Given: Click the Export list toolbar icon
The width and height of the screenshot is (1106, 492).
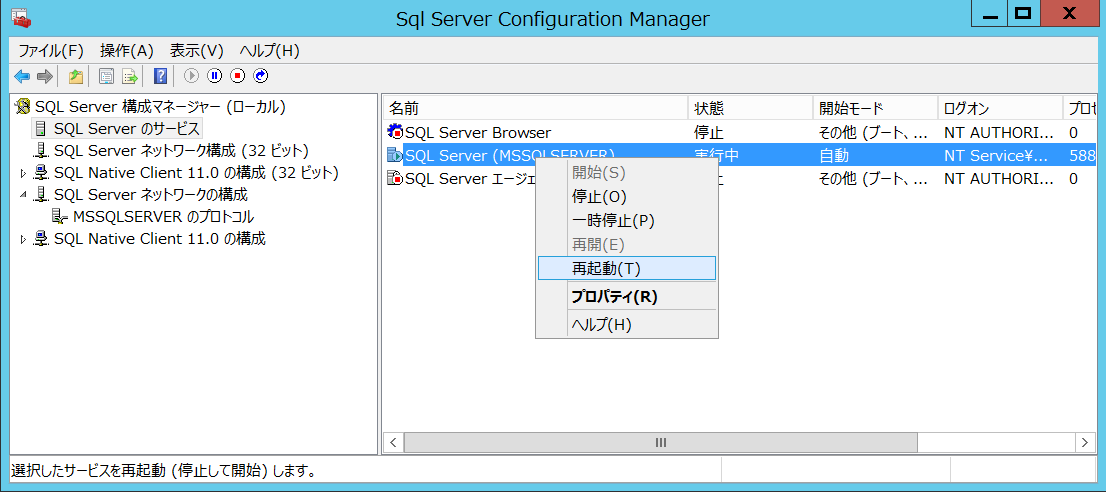Looking at the screenshot, I should [x=129, y=75].
